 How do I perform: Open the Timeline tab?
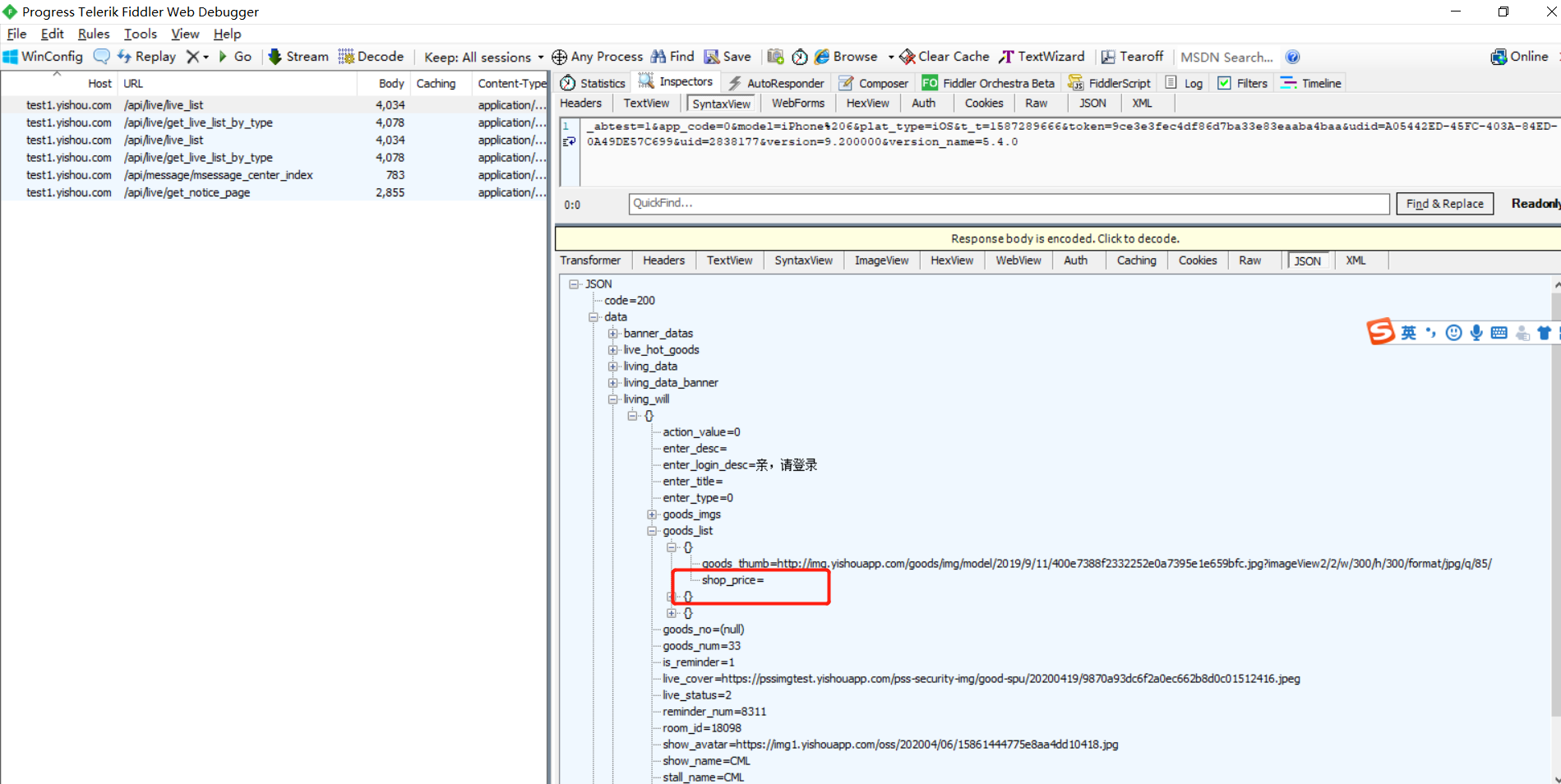click(1311, 83)
